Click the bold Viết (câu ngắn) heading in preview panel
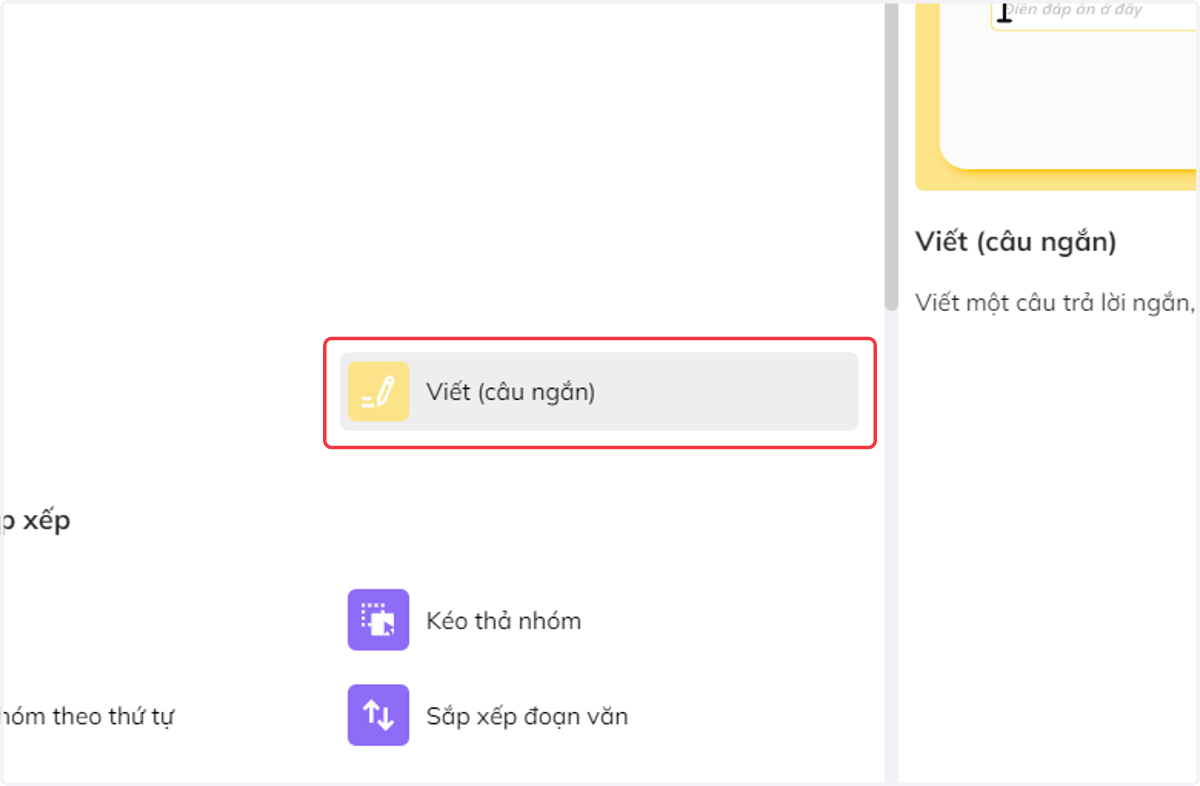This screenshot has width=1200, height=786. tap(1015, 242)
